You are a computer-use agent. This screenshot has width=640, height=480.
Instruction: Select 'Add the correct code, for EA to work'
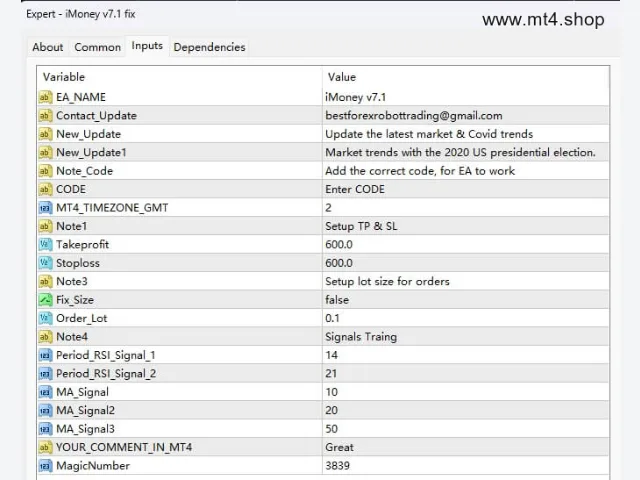[x=420, y=171]
